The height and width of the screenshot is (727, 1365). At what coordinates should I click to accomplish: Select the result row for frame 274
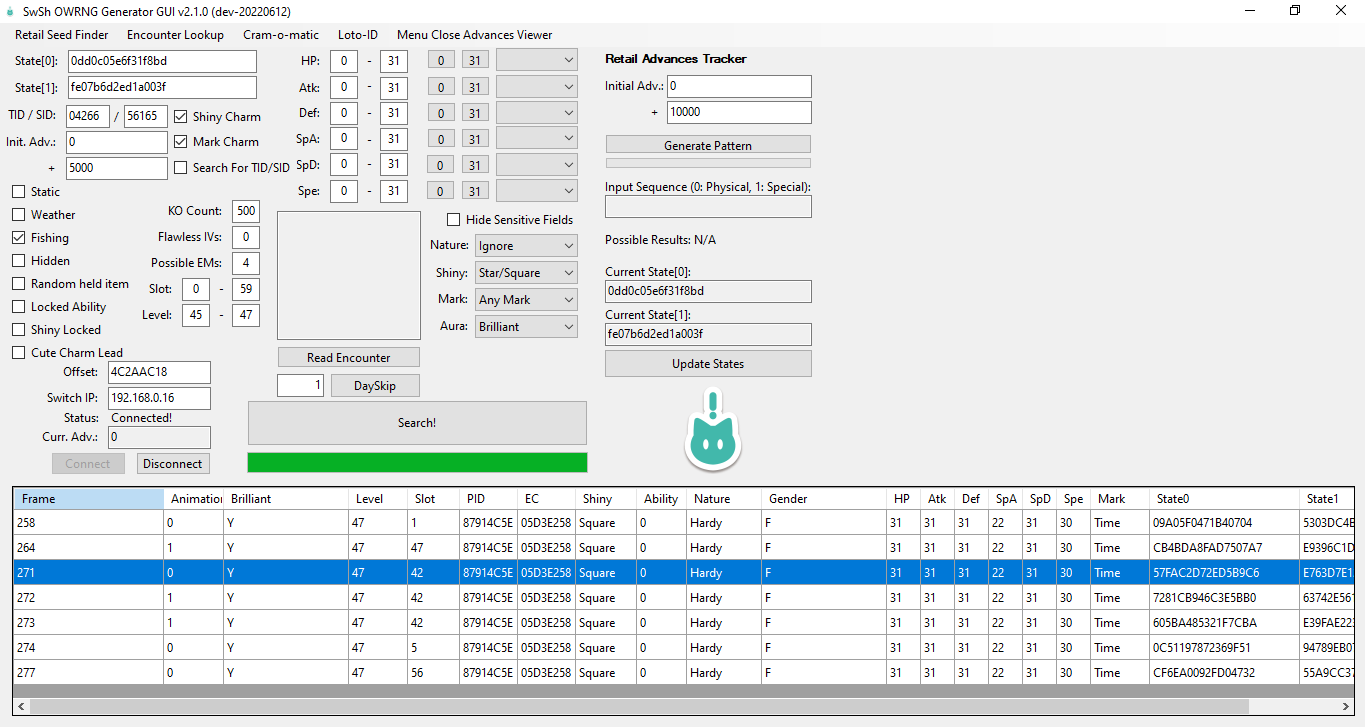click(682, 647)
